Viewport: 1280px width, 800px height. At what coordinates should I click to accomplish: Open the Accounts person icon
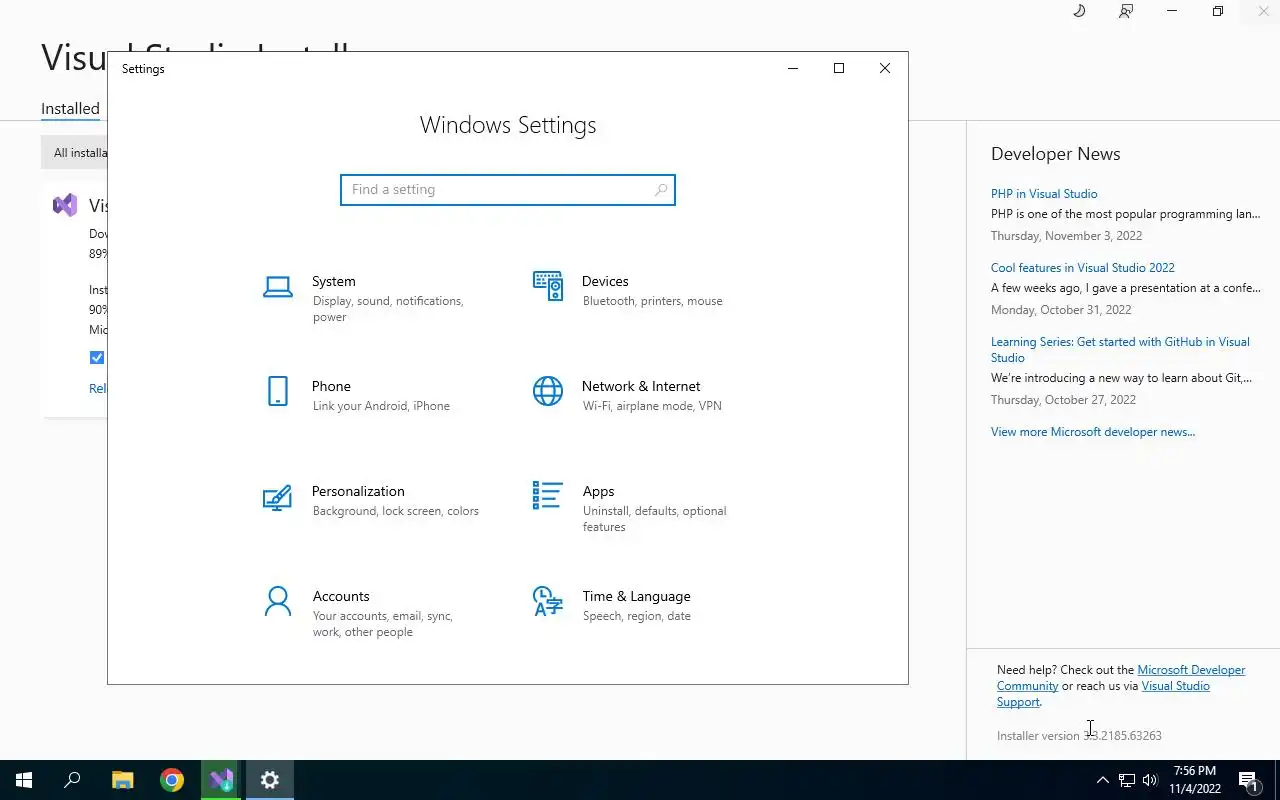pos(277,601)
